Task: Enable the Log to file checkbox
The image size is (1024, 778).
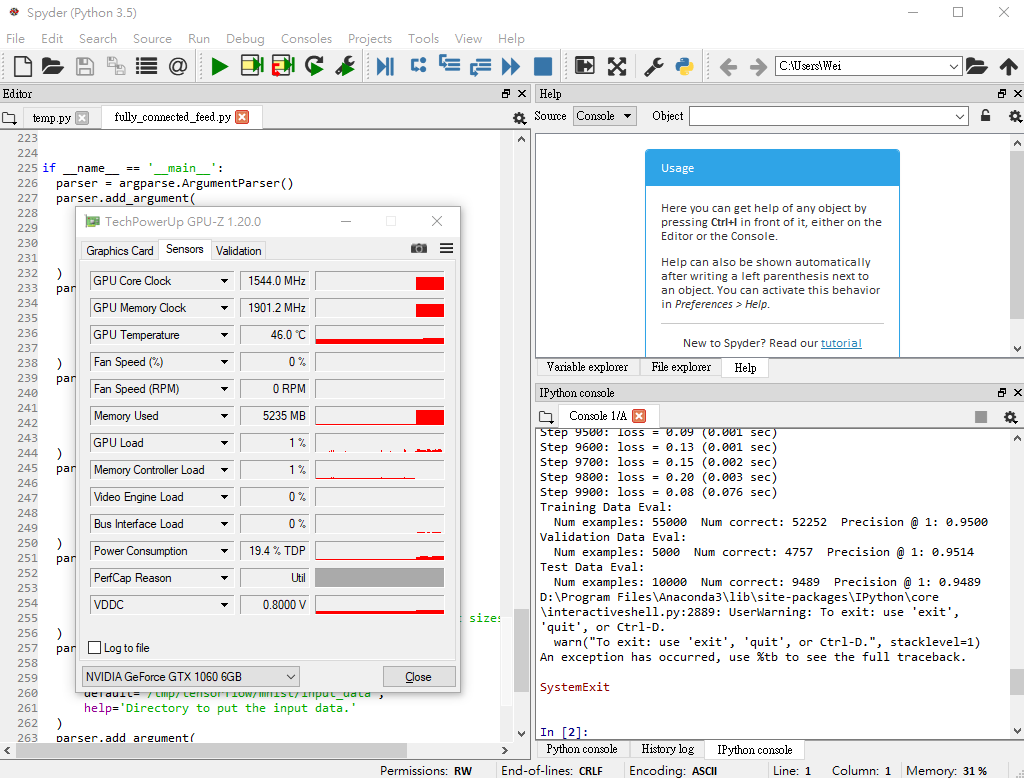Action: coord(92,647)
